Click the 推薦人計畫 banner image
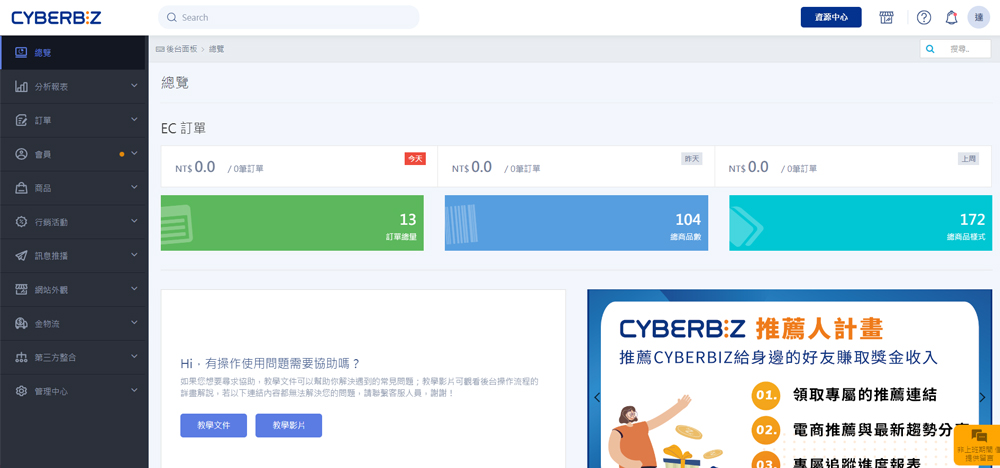 790,379
